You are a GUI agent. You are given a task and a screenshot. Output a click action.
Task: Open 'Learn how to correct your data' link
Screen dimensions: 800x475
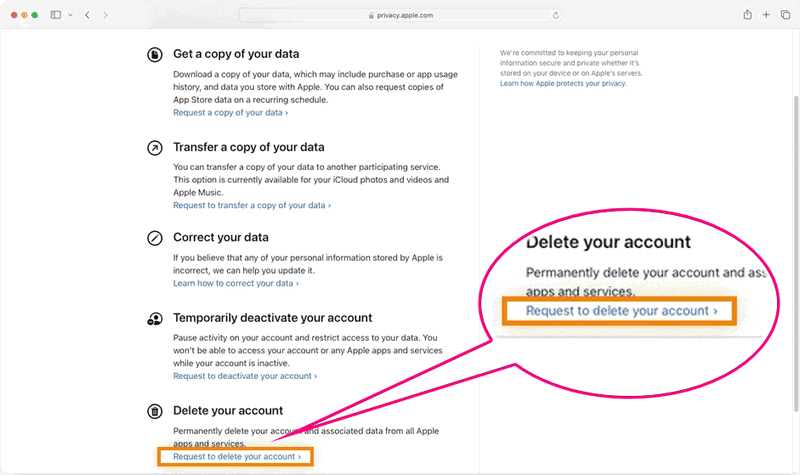click(235, 283)
